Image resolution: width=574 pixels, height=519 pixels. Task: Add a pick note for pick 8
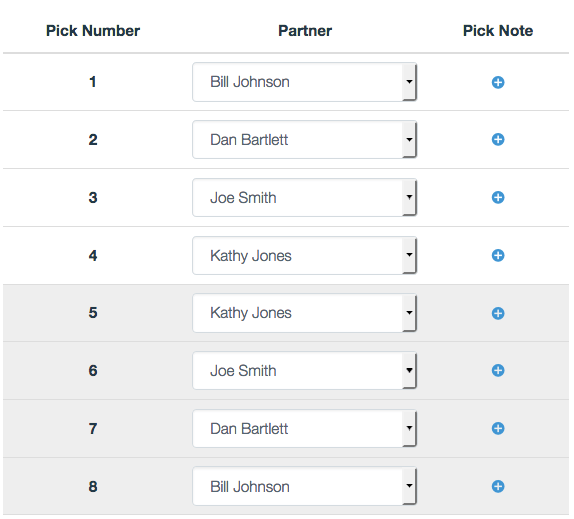pyautogui.click(x=498, y=486)
